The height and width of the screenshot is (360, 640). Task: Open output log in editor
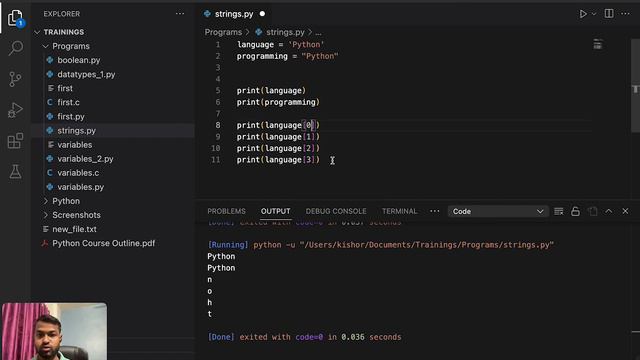coord(592,211)
